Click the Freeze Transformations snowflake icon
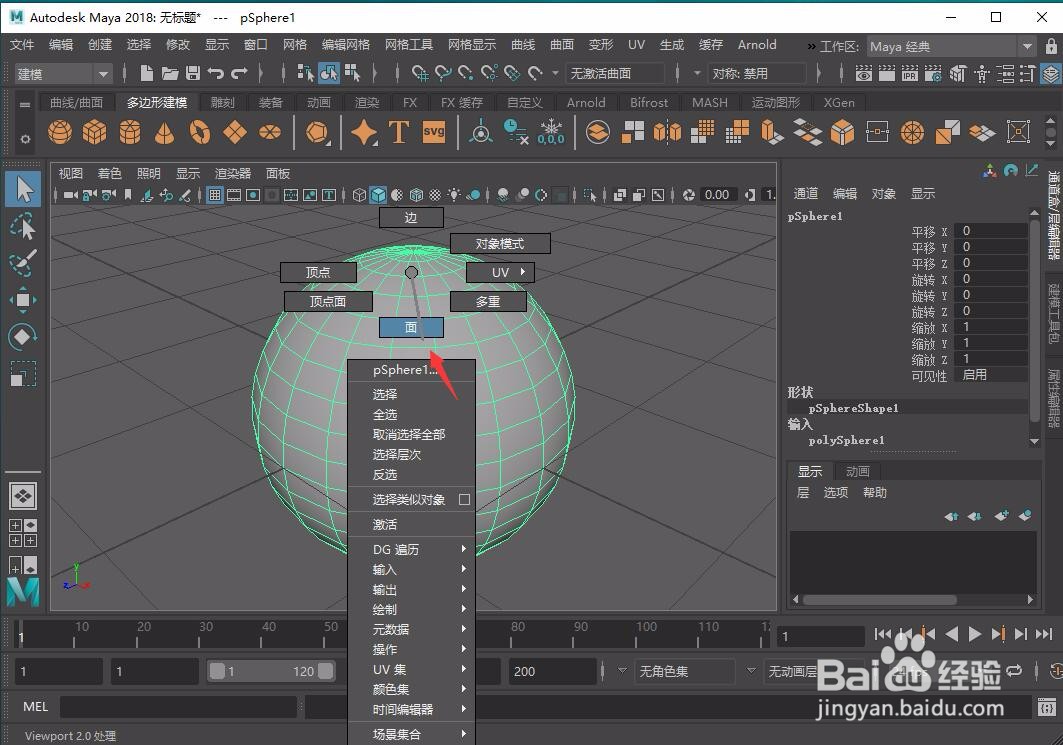This screenshot has height=745, width=1063. click(550, 132)
